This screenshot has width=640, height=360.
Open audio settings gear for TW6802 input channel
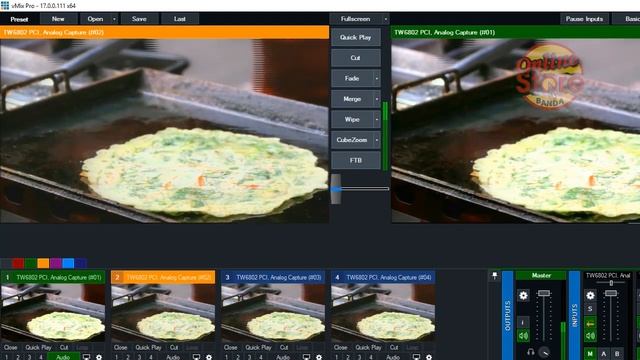pyautogui.click(x=590, y=296)
